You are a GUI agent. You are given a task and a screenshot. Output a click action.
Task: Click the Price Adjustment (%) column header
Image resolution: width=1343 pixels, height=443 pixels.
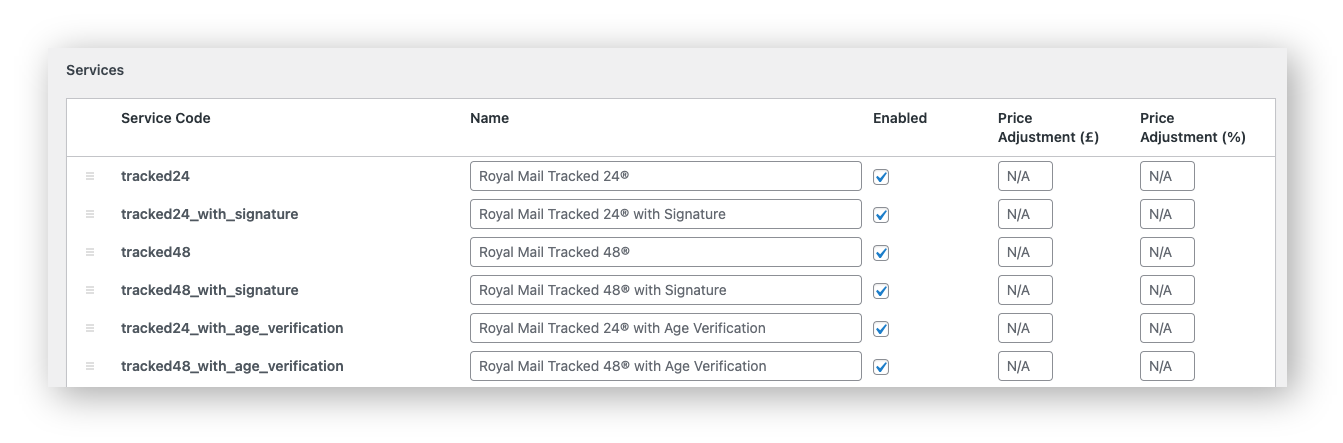[x=1193, y=128]
